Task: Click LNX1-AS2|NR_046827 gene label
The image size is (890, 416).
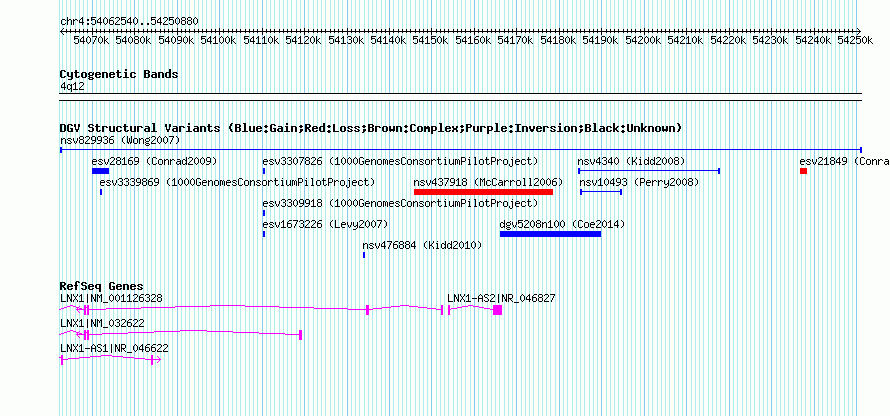Action: [501, 298]
